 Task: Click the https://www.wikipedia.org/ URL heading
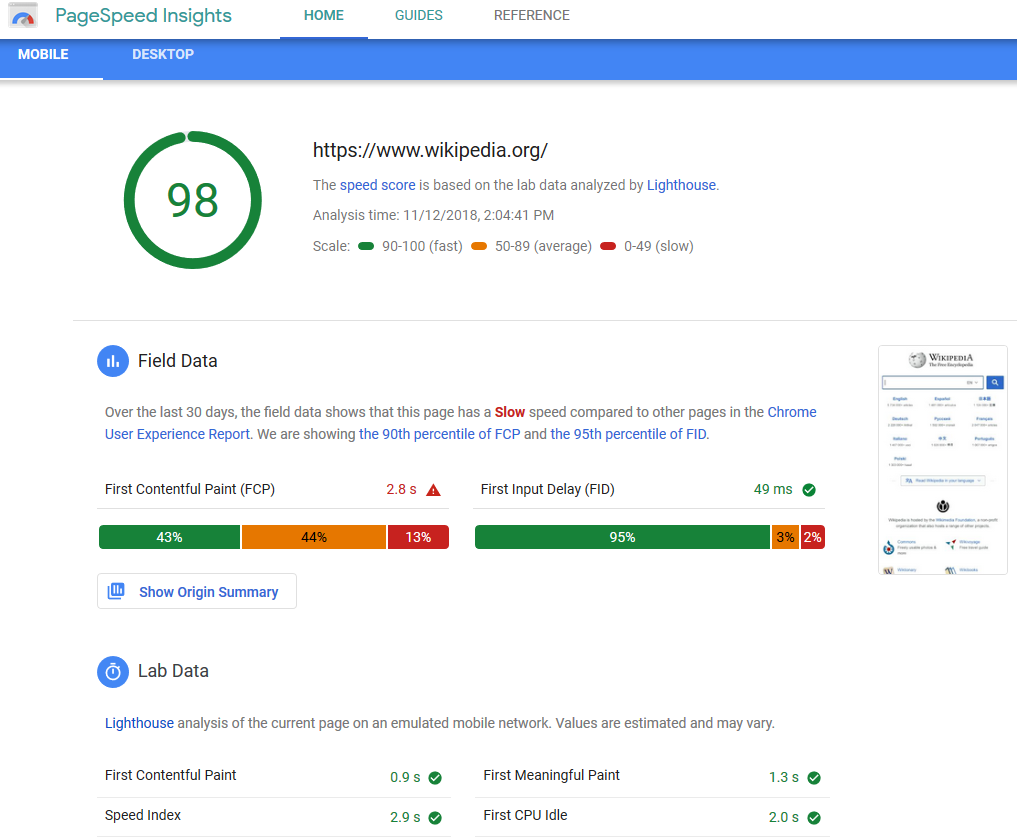point(430,150)
